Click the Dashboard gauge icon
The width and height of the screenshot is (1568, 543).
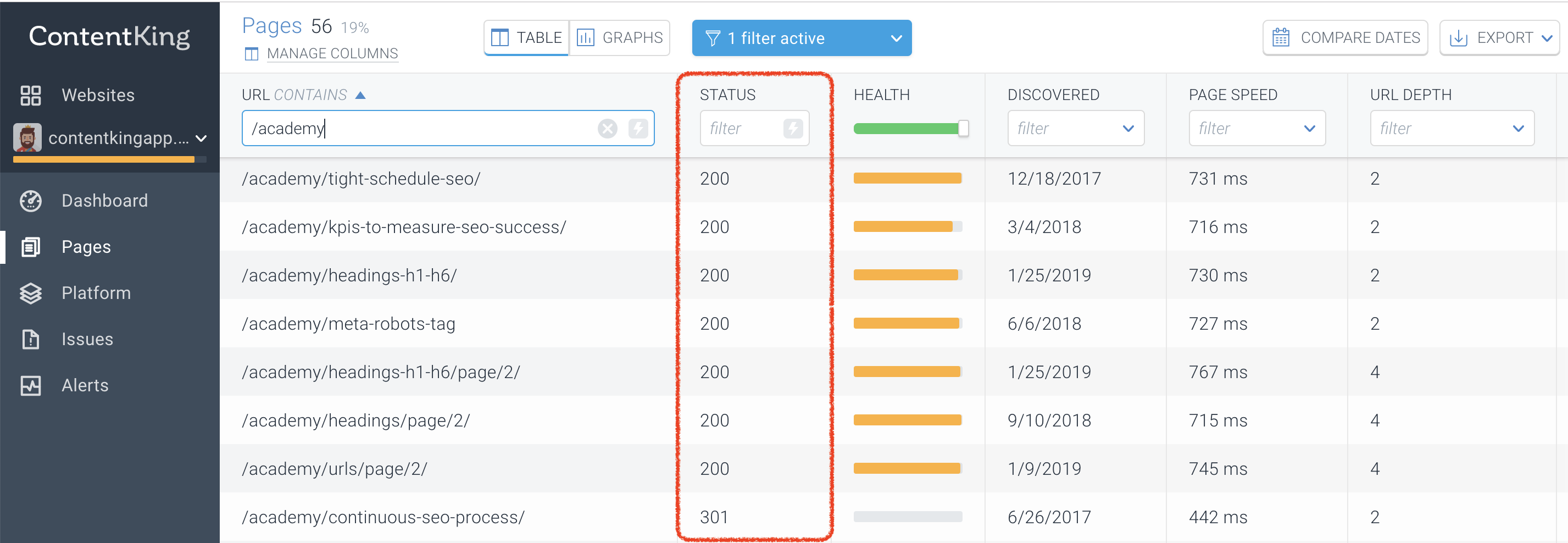(30, 201)
